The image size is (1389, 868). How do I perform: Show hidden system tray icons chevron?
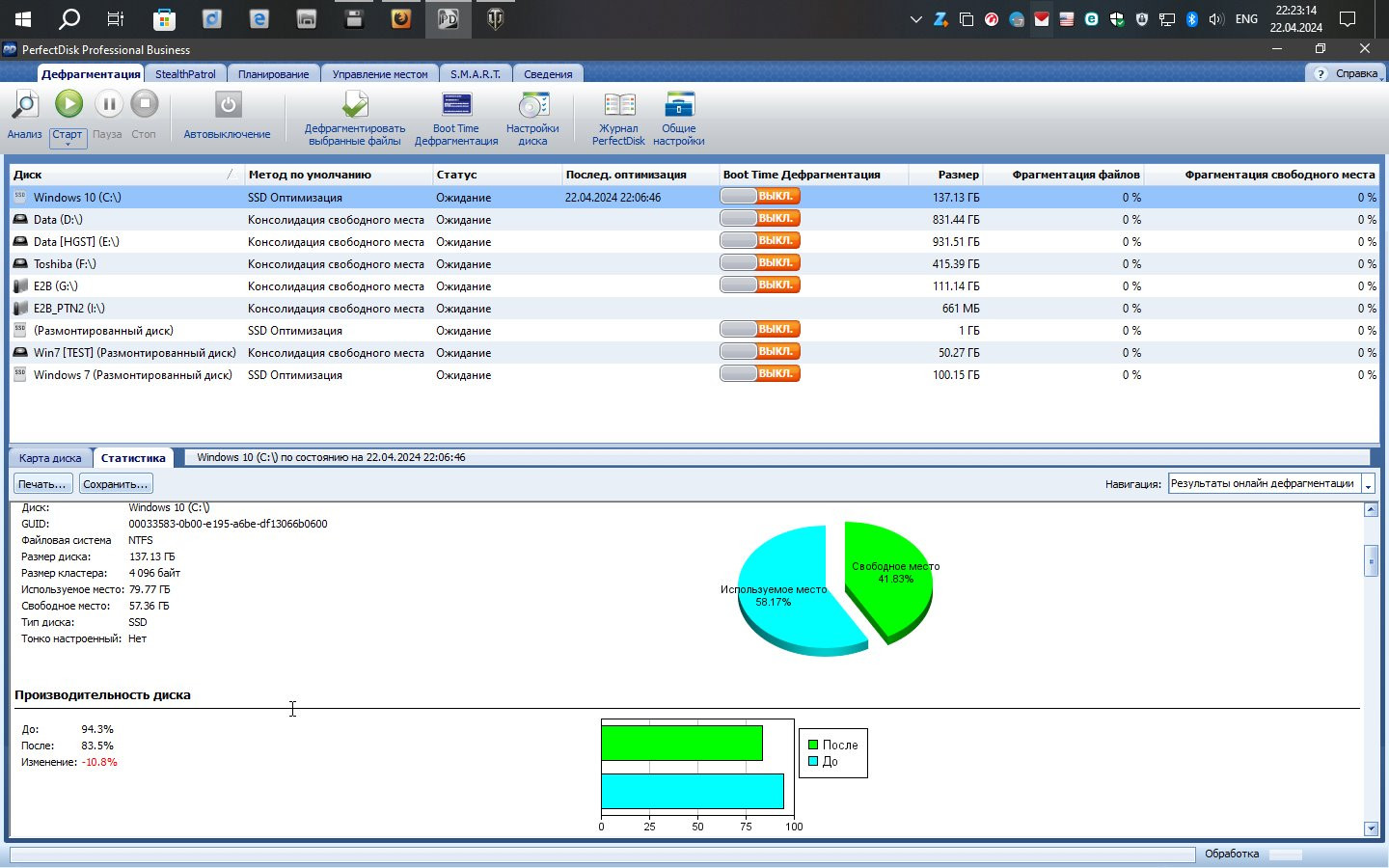[x=915, y=19]
